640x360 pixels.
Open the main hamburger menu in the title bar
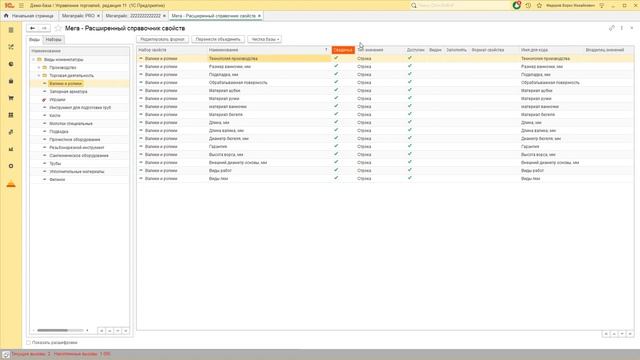[x=21, y=5]
